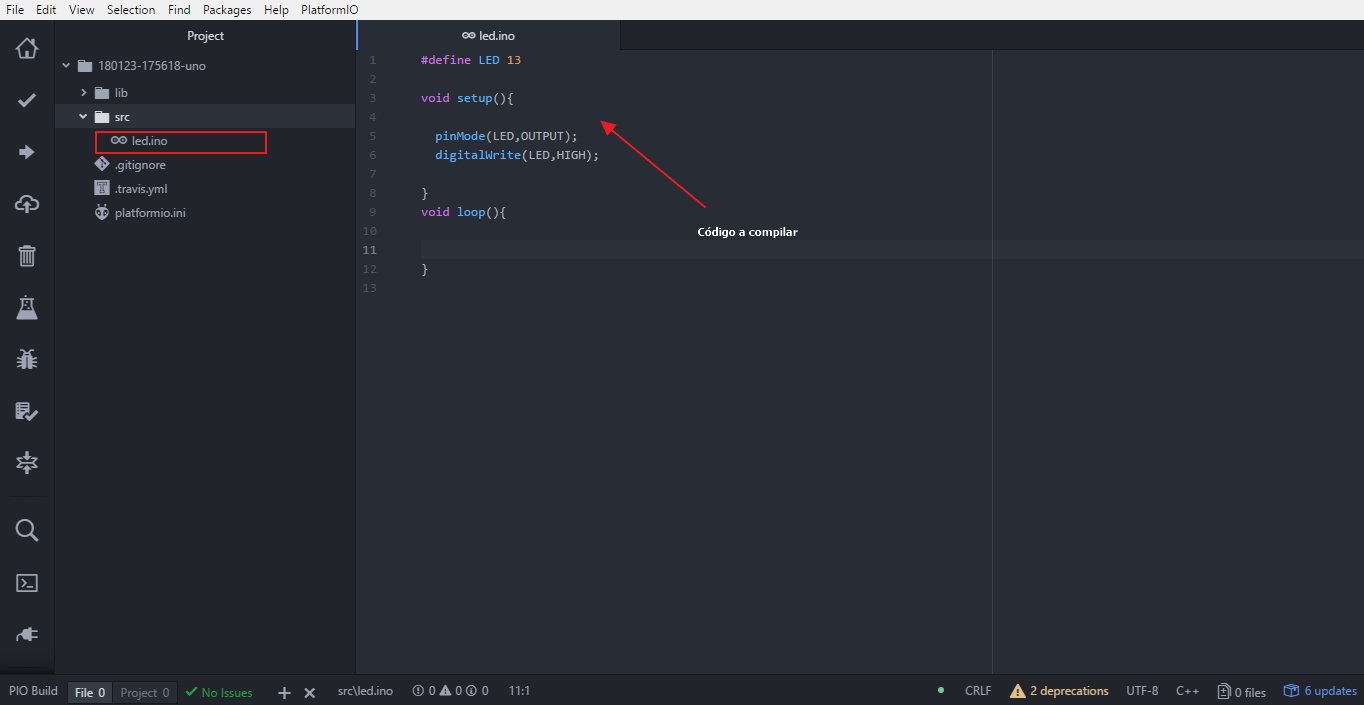The image size is (1364, 705).
Task: Open the Selection menu
Action: (131, 9)
